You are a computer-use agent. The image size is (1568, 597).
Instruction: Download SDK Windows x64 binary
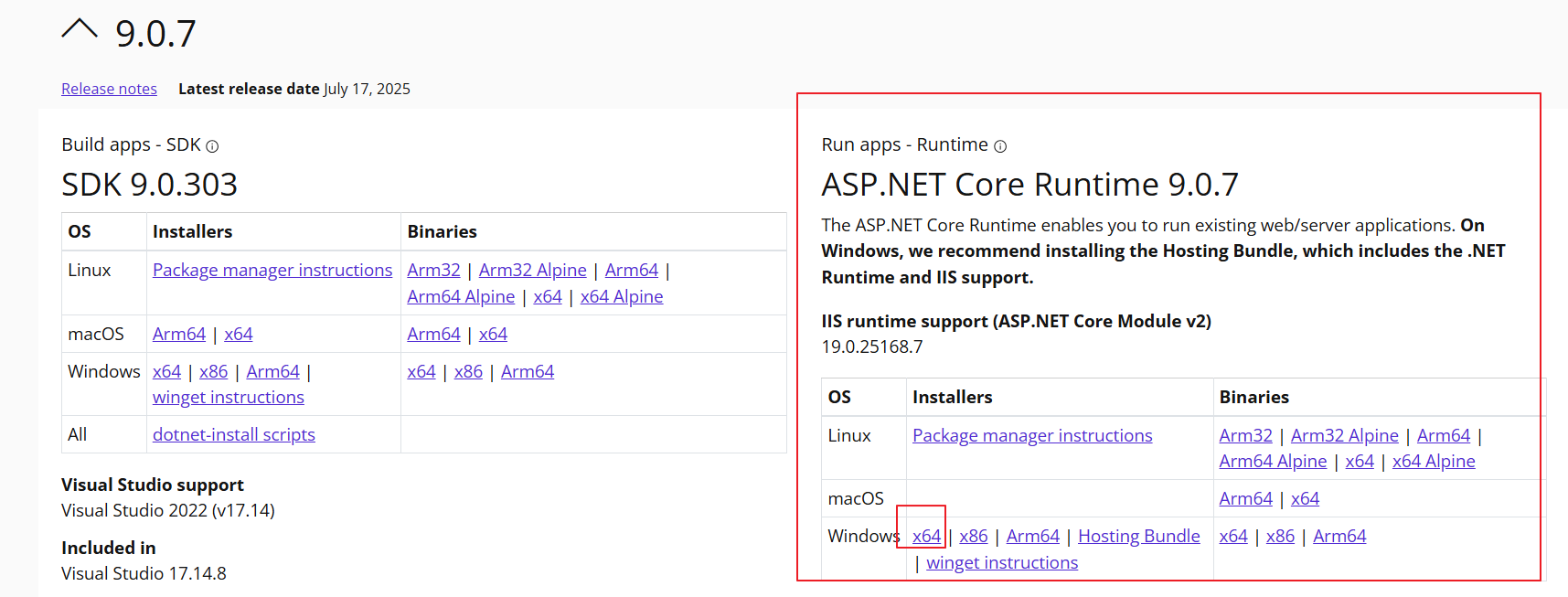point(421,371)
